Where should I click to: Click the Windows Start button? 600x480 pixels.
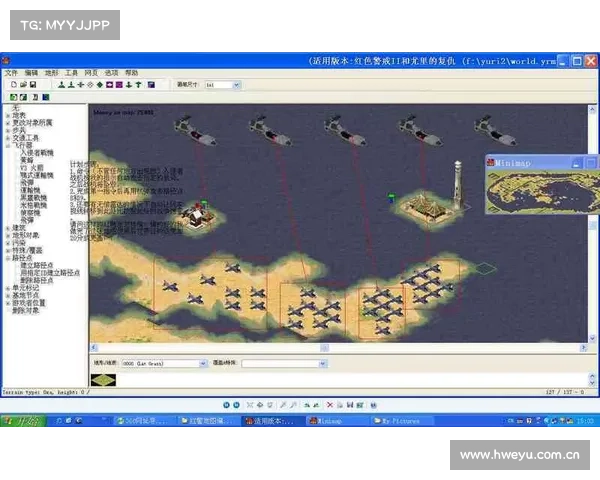coord(23,421)
